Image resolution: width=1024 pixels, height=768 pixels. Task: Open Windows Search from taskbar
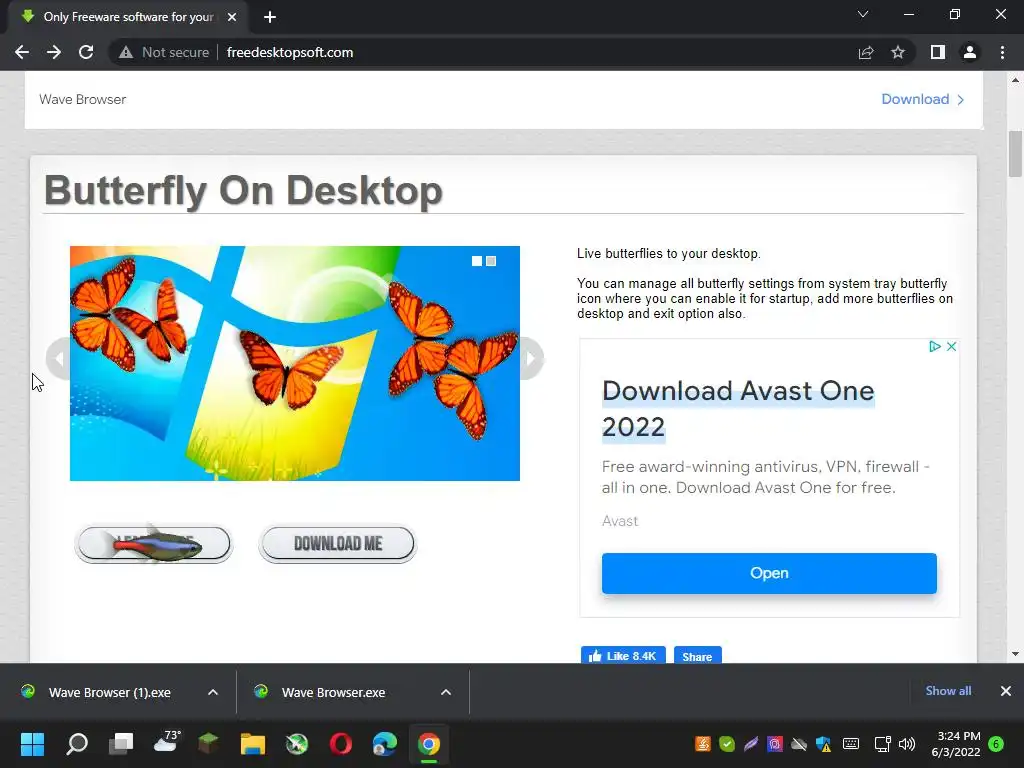[x=77, y=743]
